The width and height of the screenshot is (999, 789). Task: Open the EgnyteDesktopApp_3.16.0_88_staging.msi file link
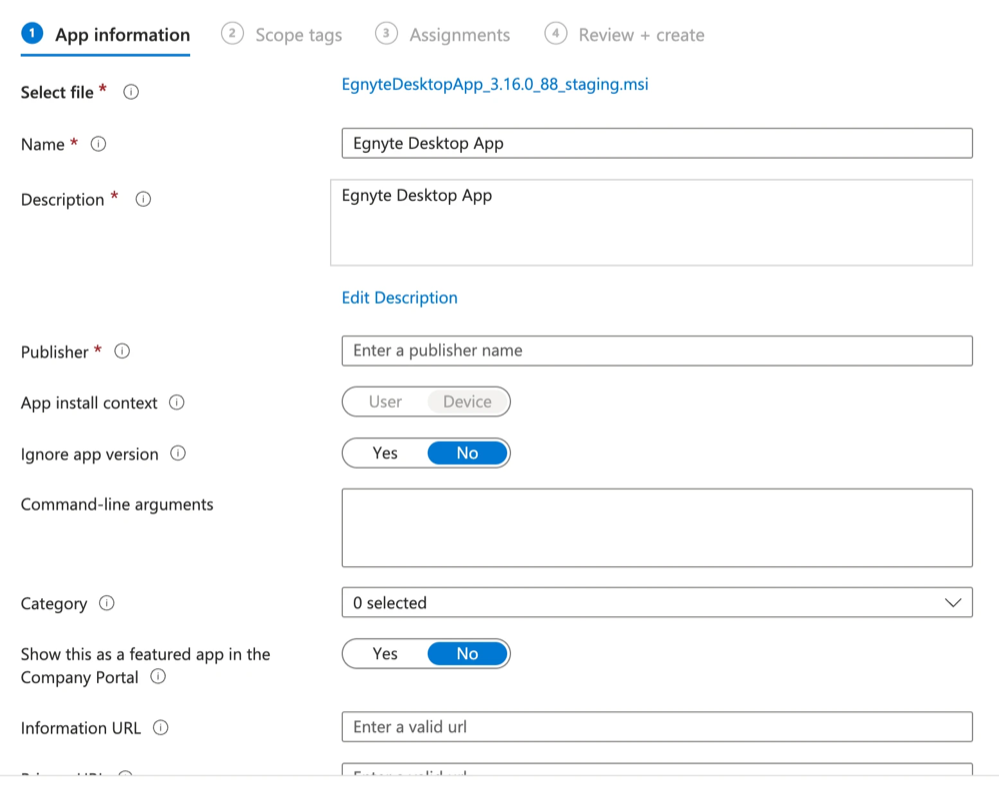[495, 84]
